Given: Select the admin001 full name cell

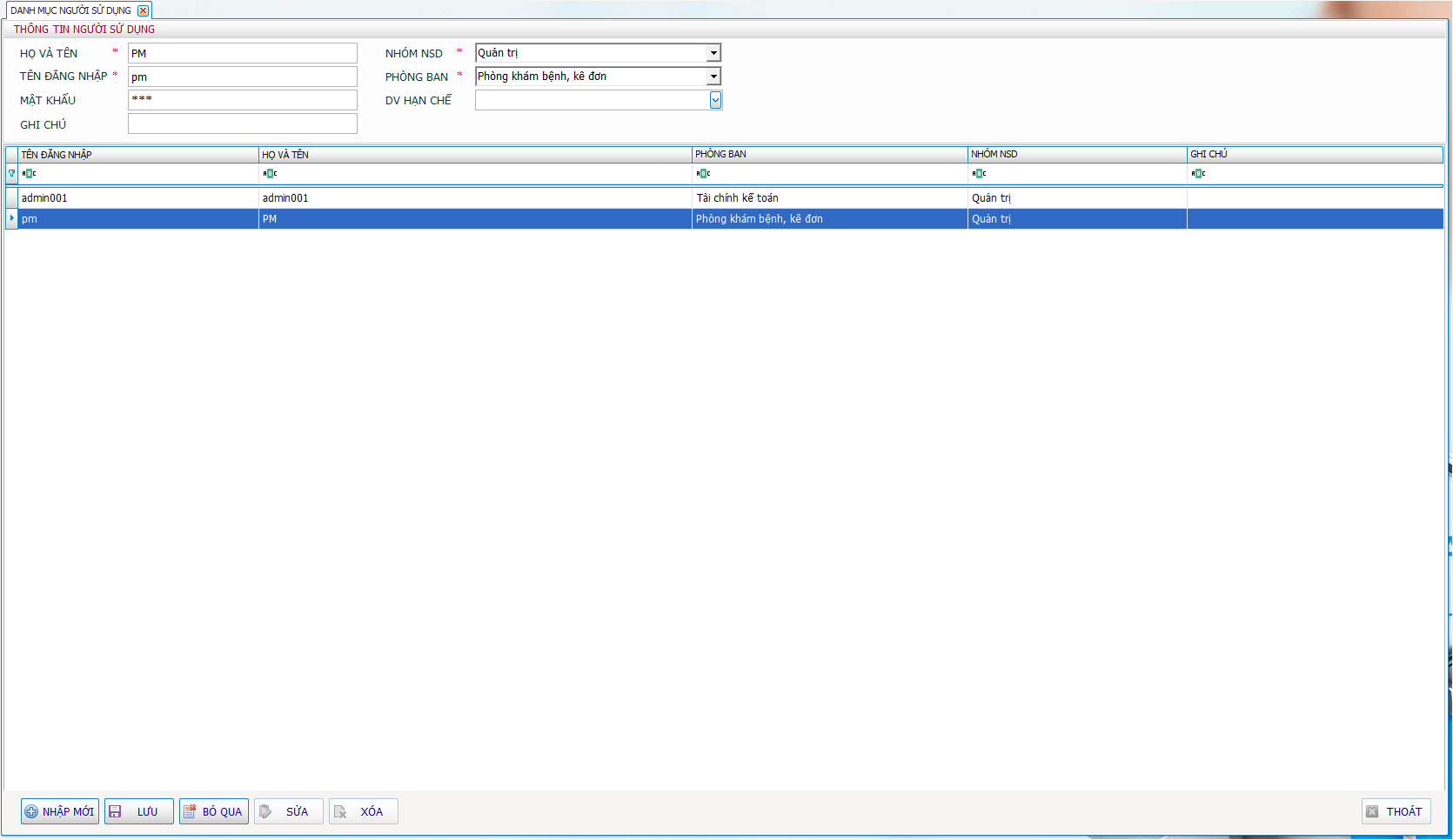Looking at the screenshot, I should pos(475,198).
